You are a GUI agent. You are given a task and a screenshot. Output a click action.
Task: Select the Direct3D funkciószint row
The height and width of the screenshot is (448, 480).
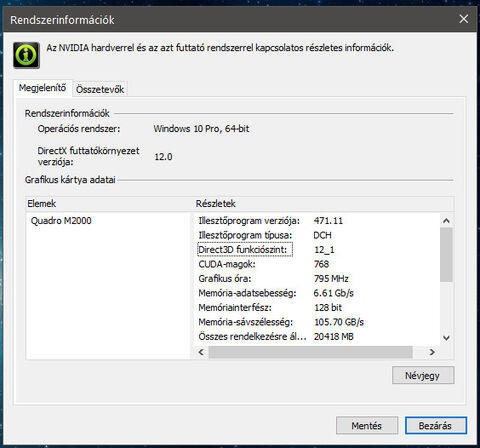coord(245,250)
